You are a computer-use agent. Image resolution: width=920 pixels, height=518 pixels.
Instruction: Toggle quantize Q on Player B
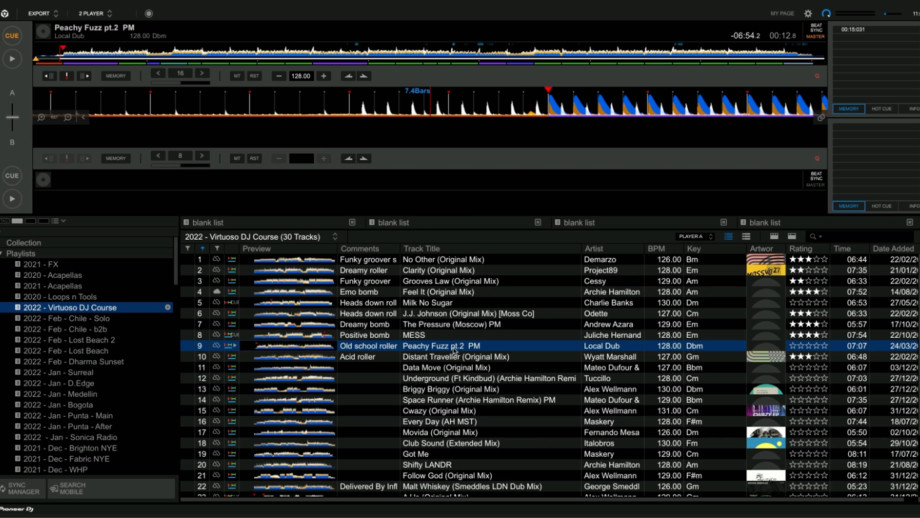click(817, 158)
